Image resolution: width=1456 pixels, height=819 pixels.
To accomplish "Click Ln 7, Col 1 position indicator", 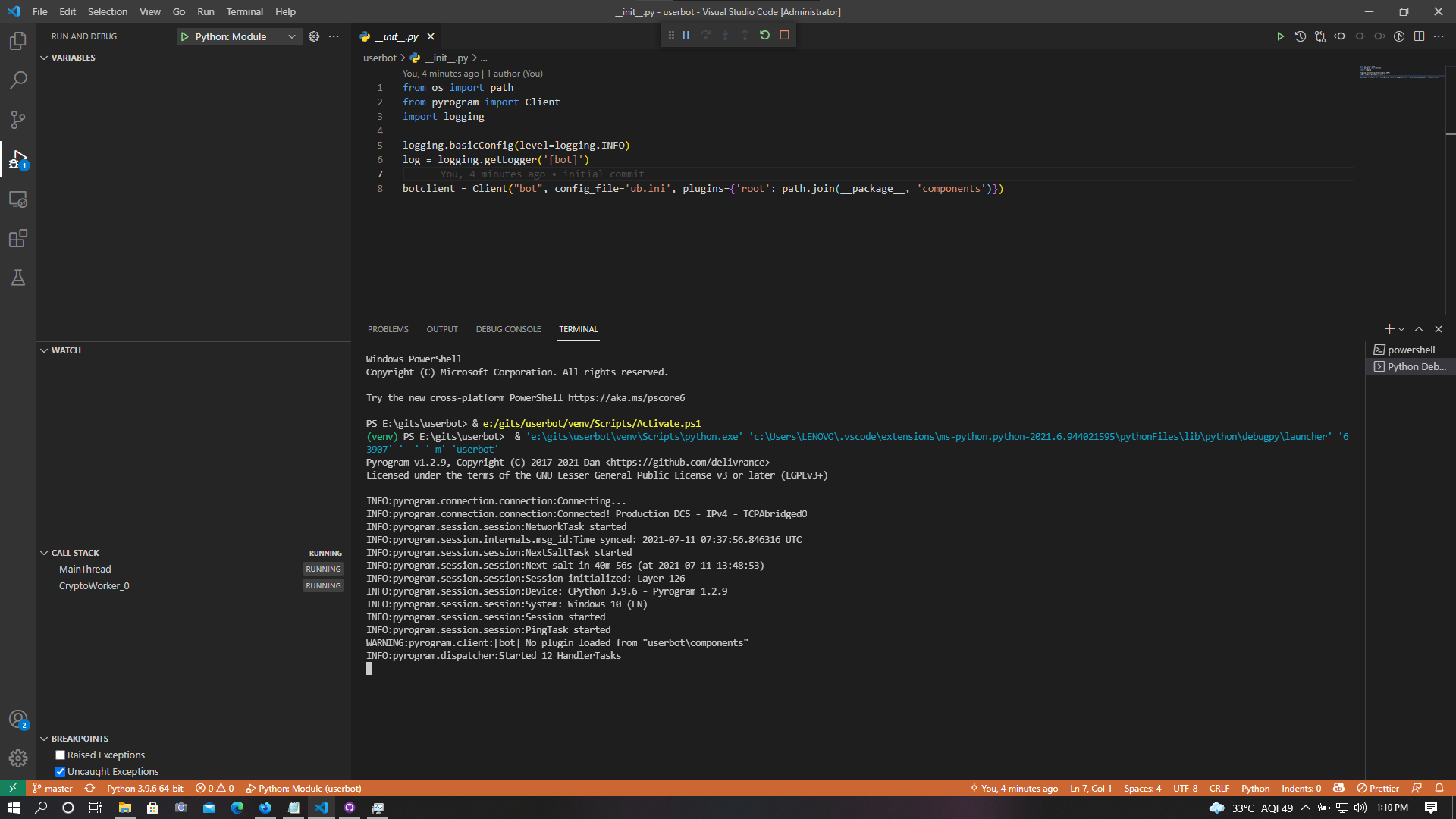I will point(1090,788).
